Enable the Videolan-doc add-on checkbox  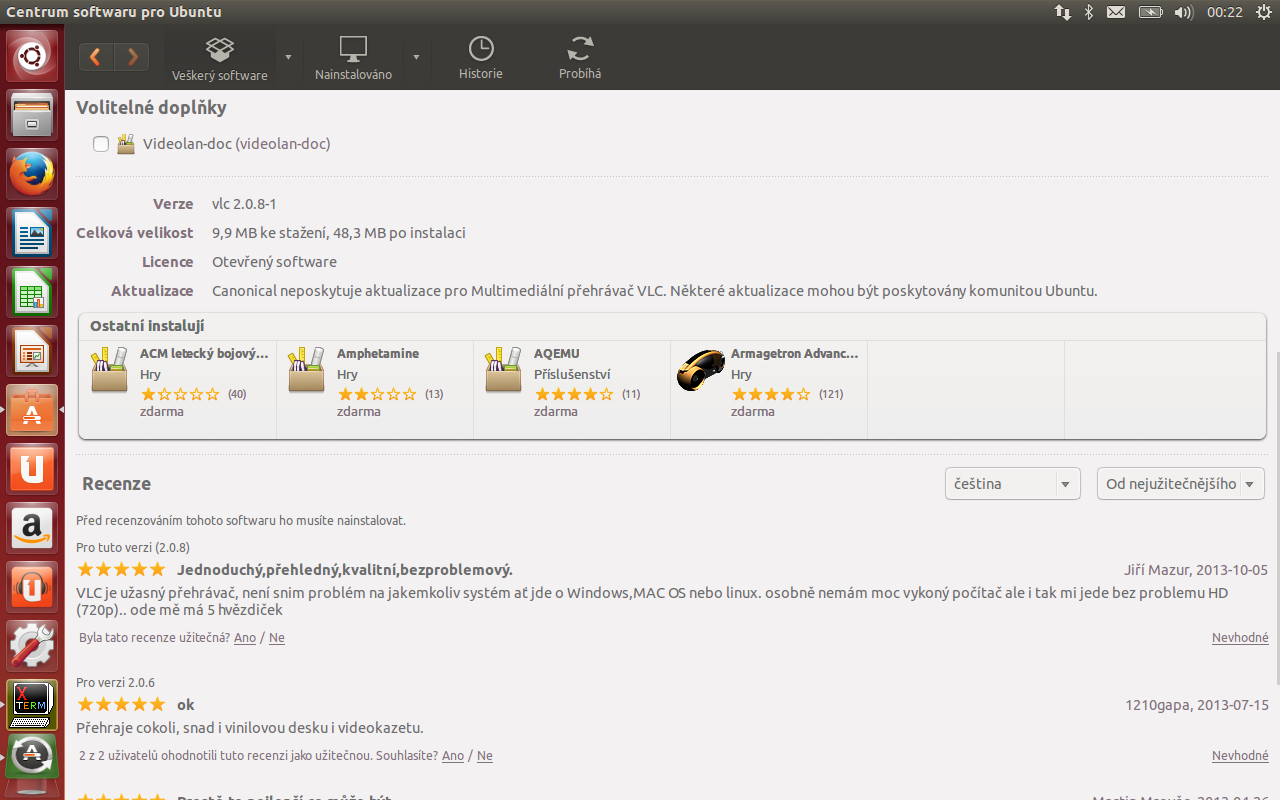click(x=101, y=144)
